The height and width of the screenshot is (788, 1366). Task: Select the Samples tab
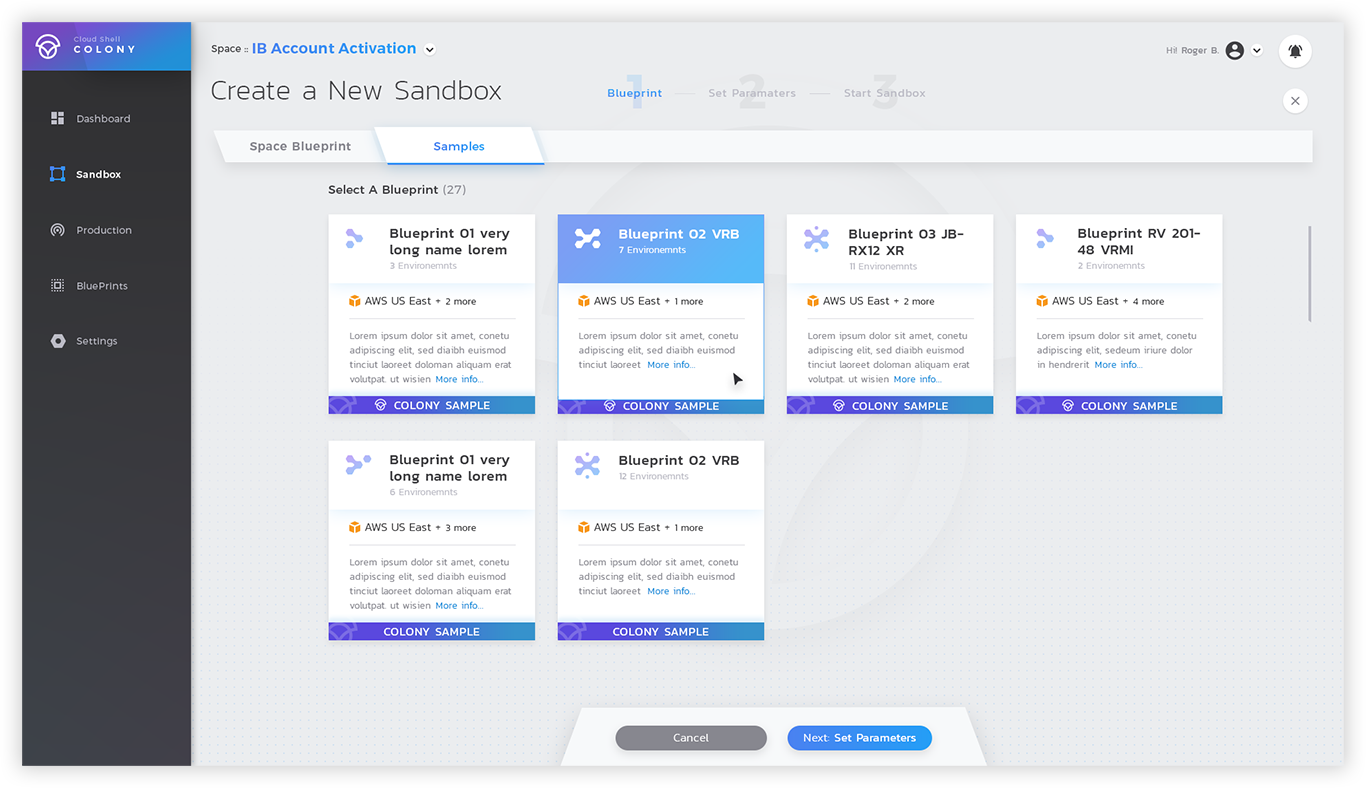(x=459, y=146)
